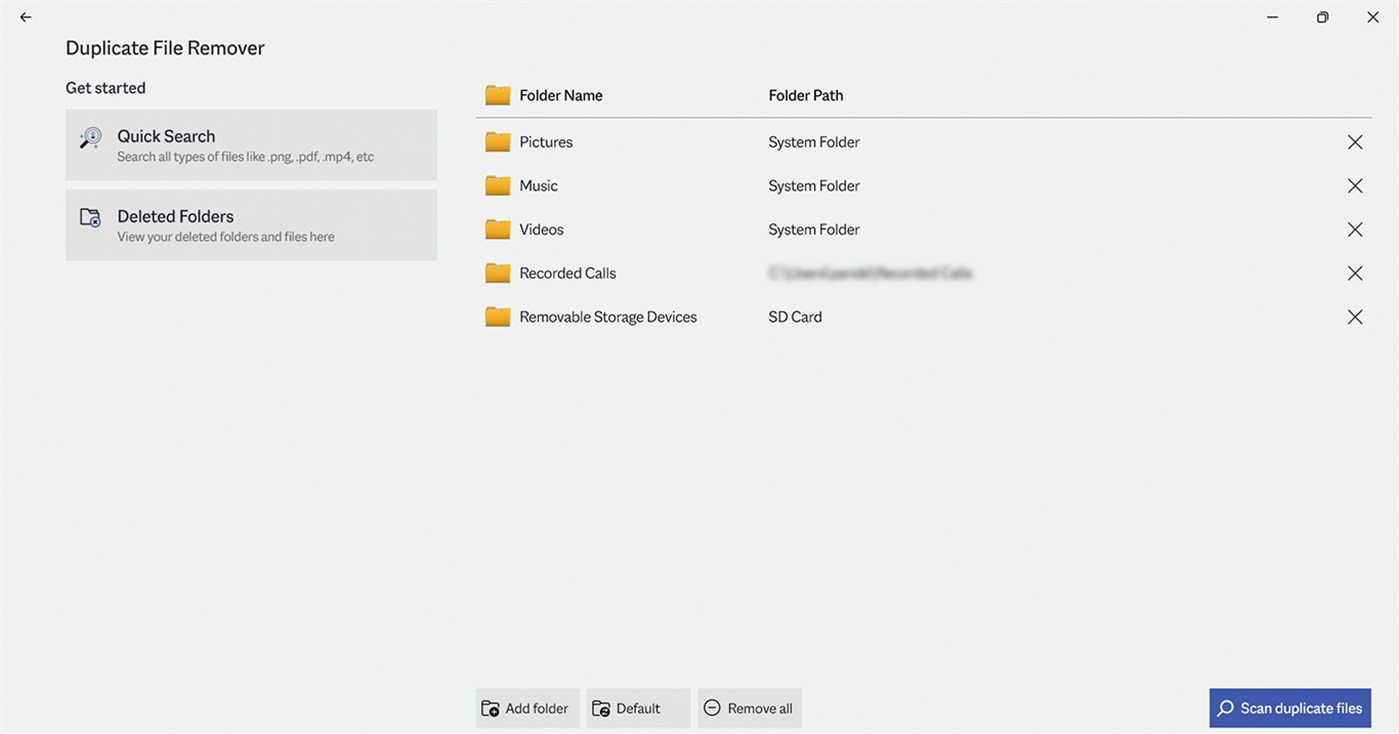1399x734 pixels.
Task: Open Deleted Folders section
Action: click(251, 225)
